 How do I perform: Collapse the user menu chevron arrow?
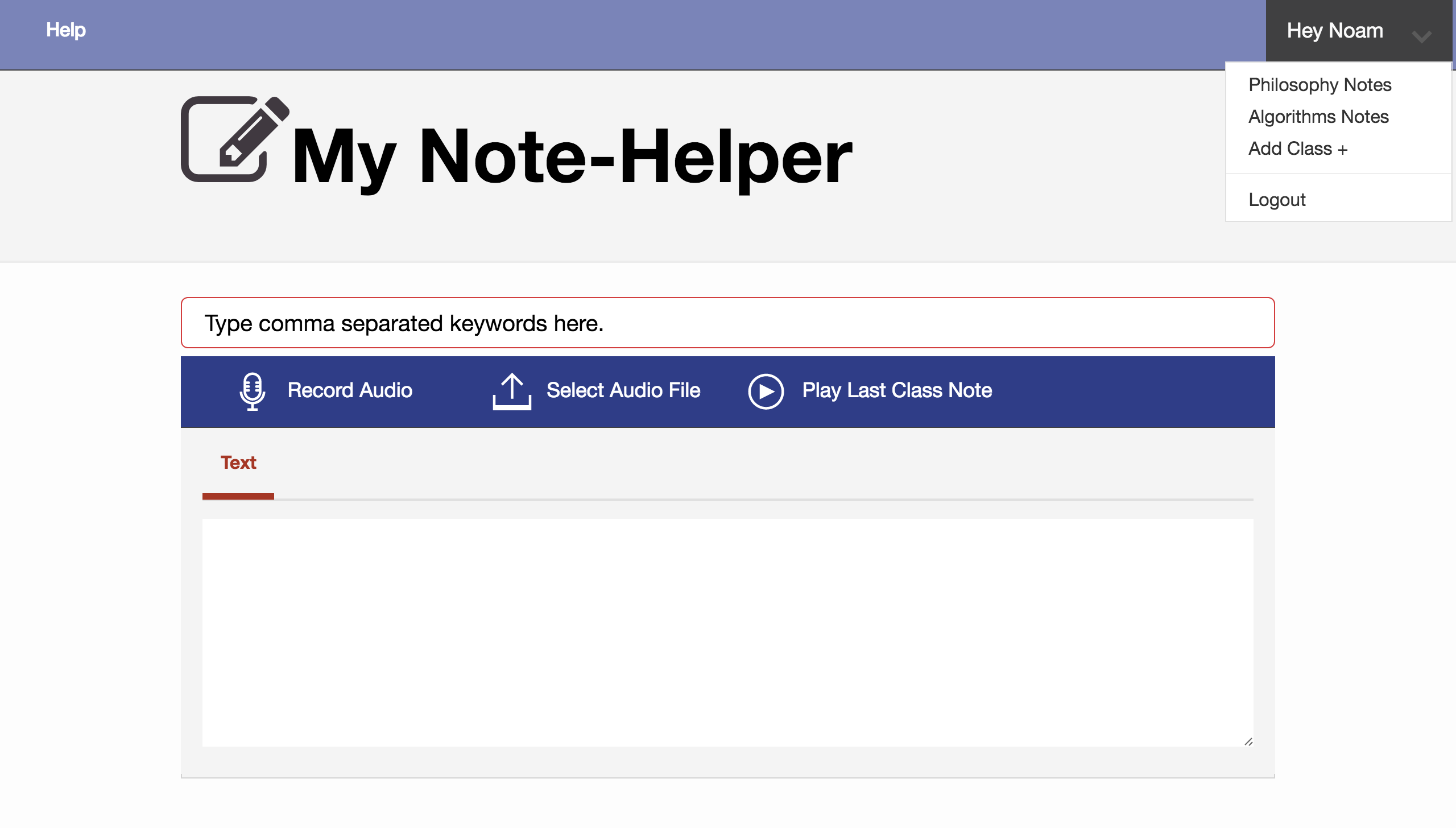(1421, 36)
